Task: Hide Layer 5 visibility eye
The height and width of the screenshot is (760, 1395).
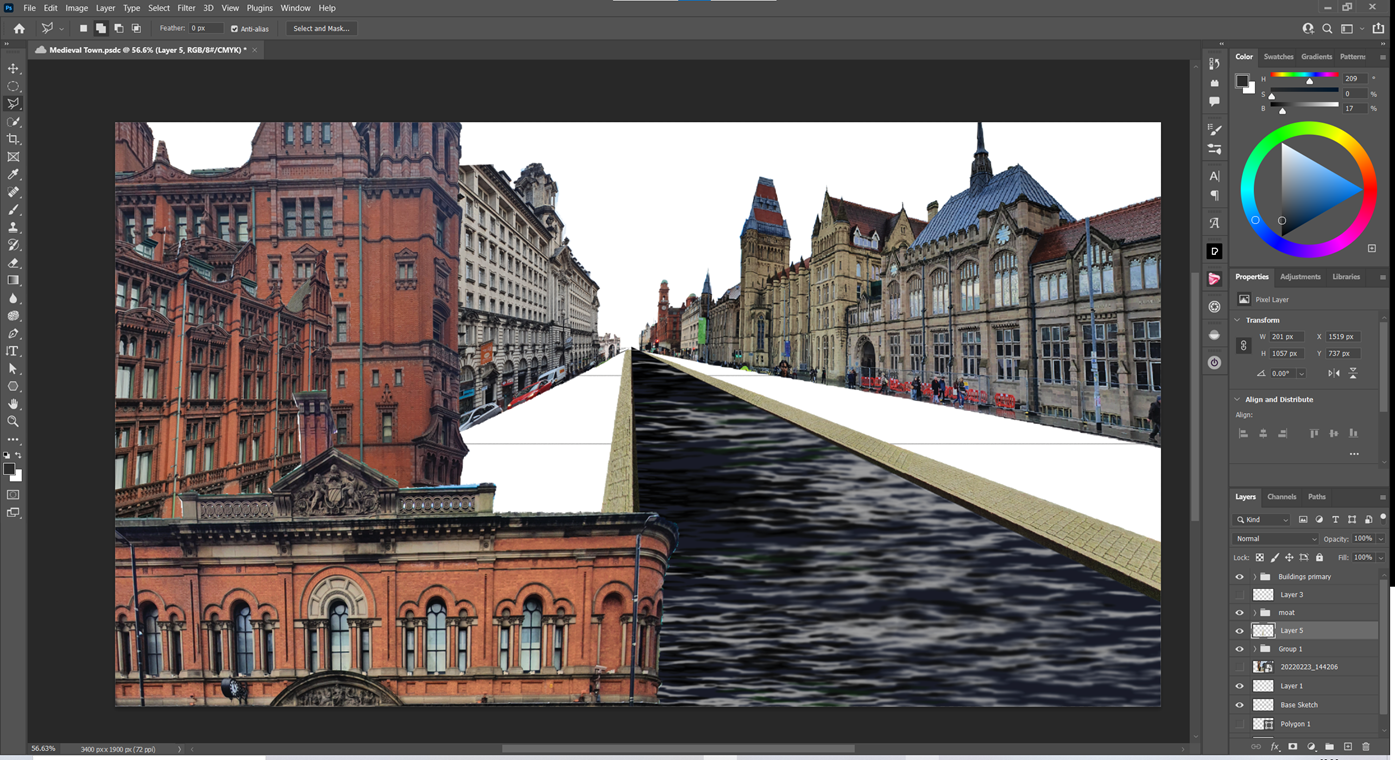Action: [x=1240, y=631]
